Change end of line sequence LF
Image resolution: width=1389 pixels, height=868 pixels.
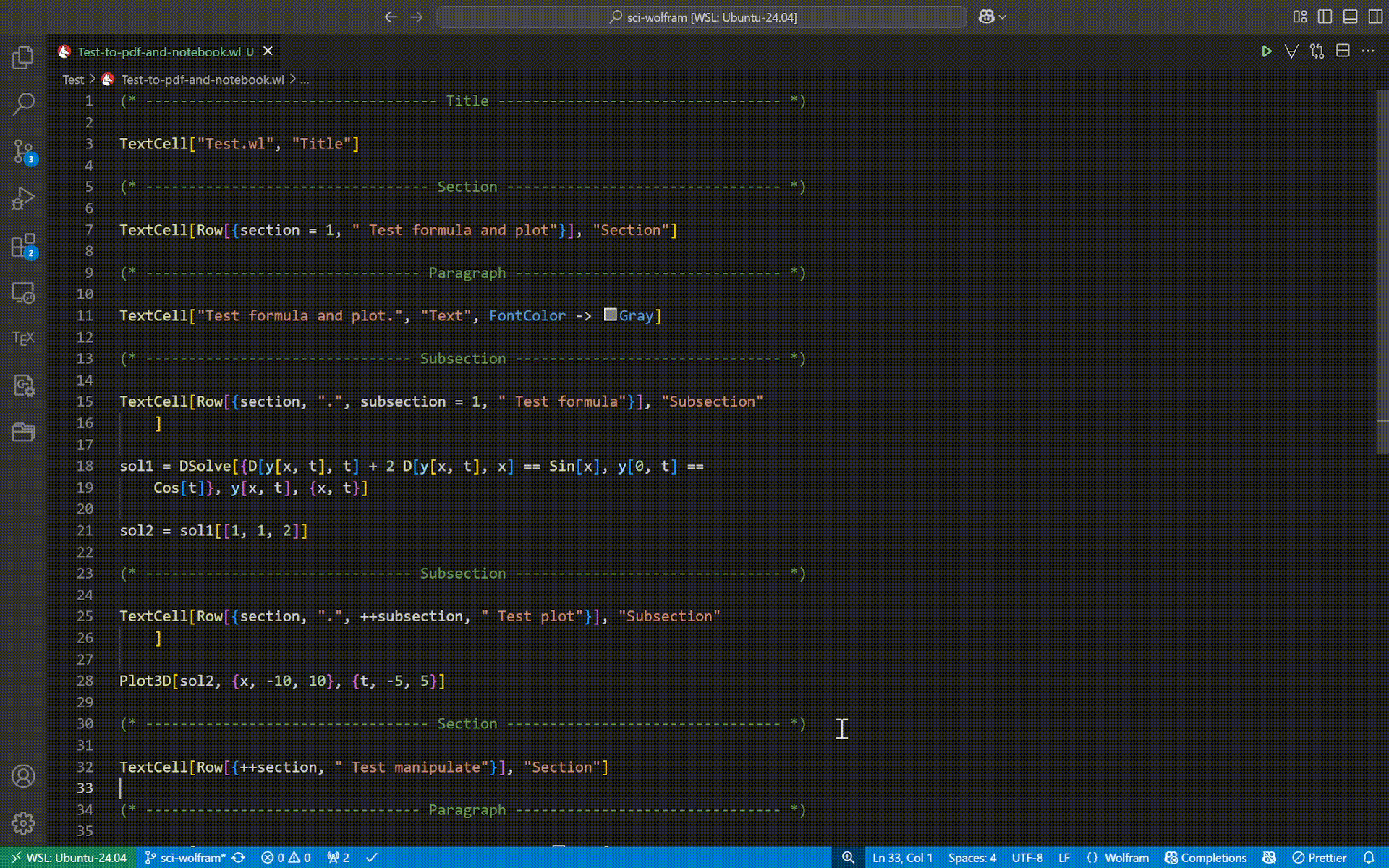coord(1064,858)
